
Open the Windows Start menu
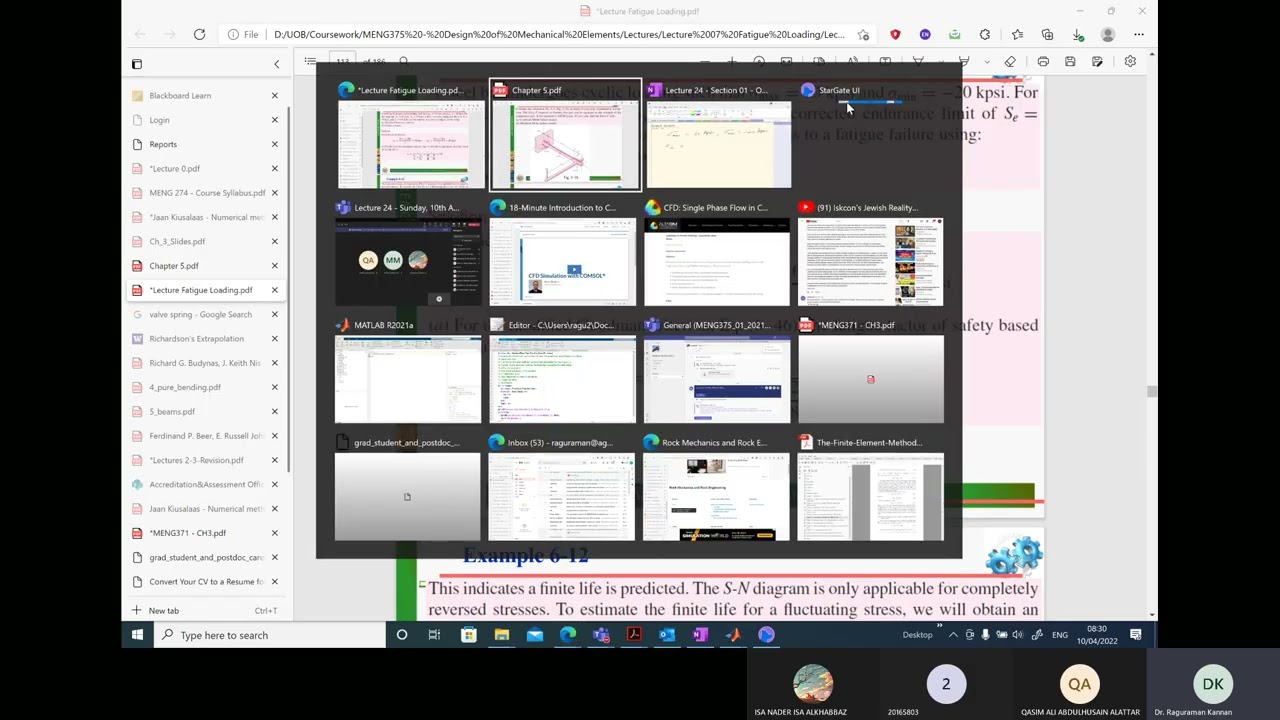pos(137,635)
